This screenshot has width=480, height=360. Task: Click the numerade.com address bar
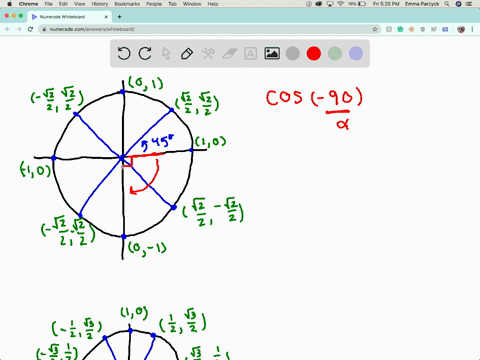(210, 29)
